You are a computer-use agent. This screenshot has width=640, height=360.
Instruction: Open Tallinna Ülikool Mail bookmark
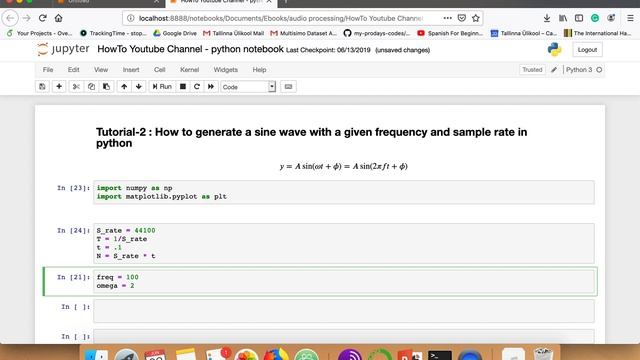[233, 33]
